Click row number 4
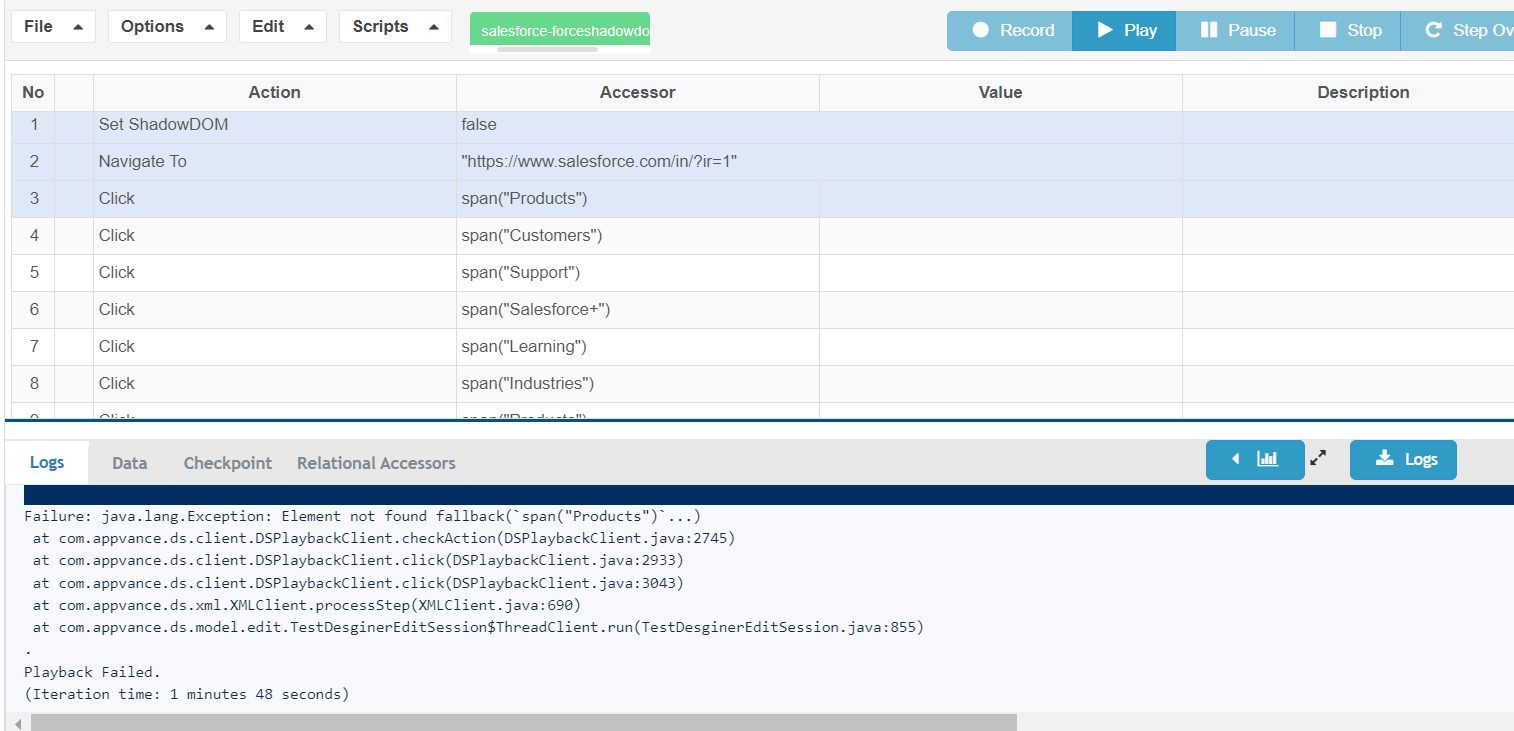 click(34, 236)
